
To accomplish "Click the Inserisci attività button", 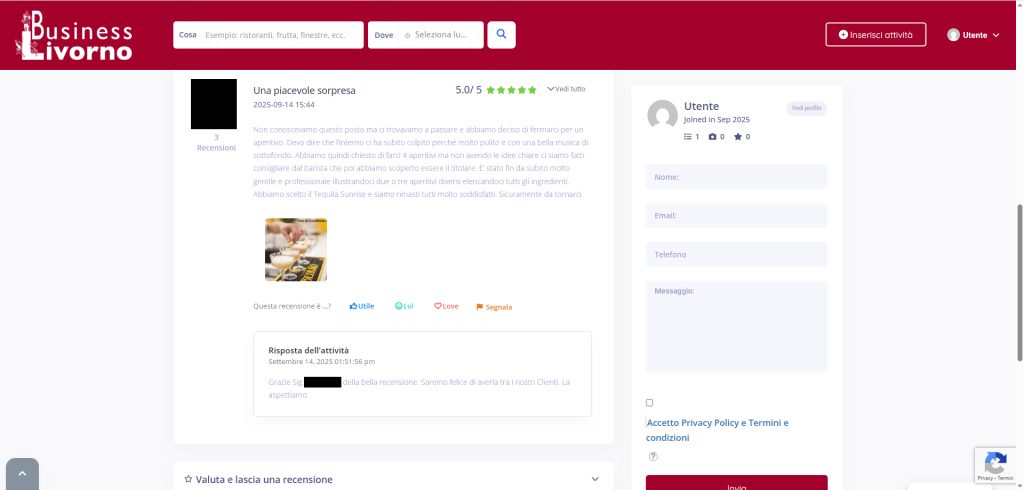I will [875, 35].
